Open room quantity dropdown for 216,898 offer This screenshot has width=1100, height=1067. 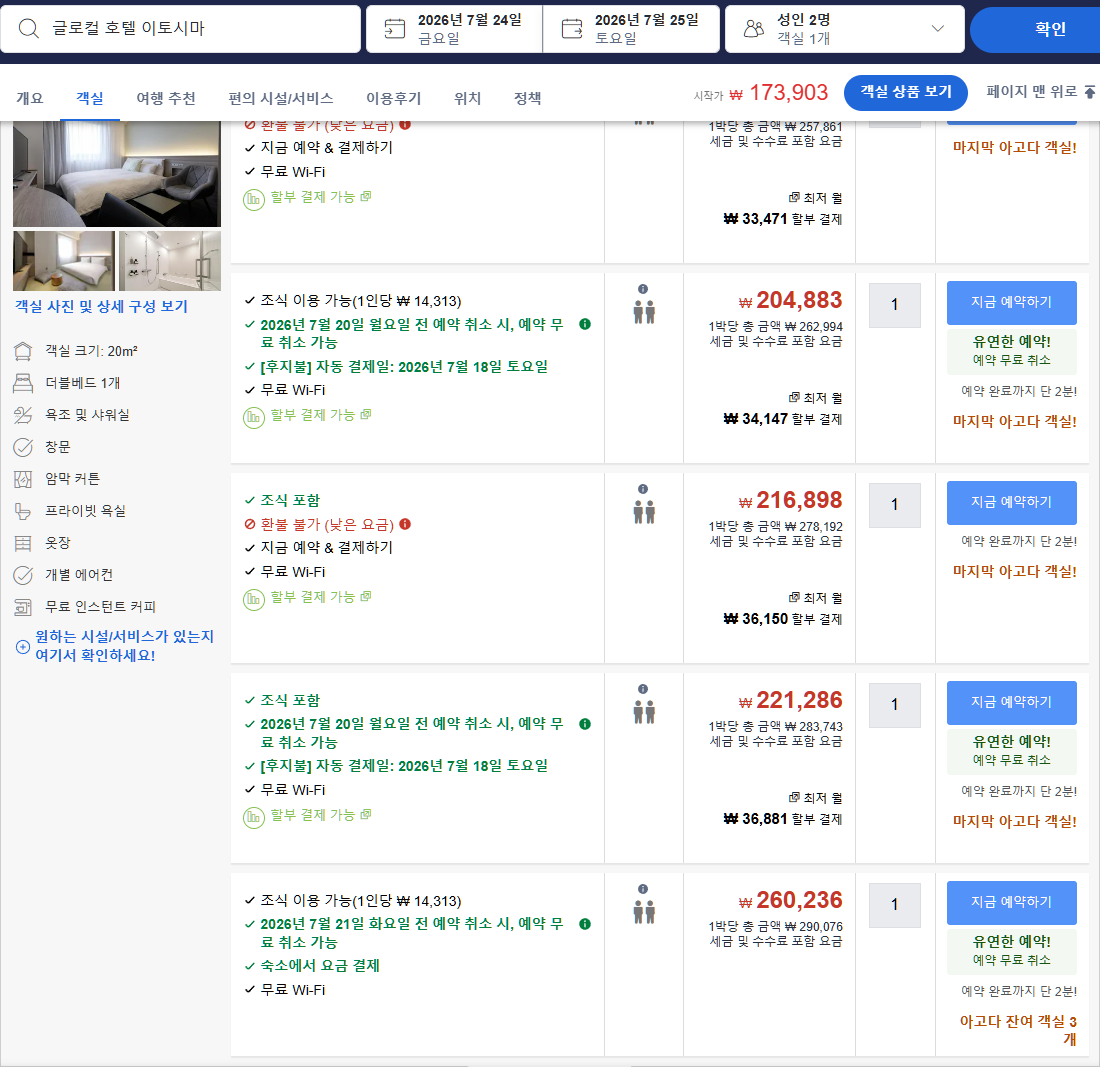(894, 505)
